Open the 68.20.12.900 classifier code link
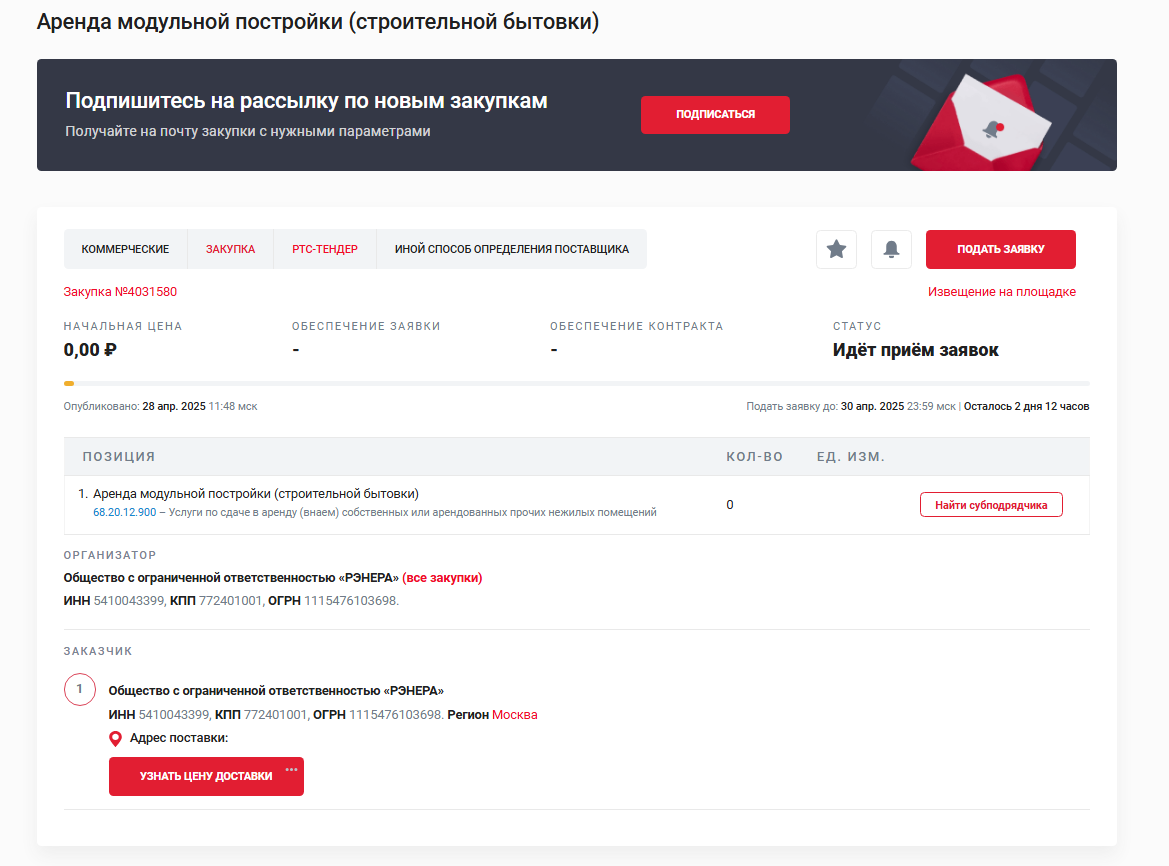 [x=125, y=512]
